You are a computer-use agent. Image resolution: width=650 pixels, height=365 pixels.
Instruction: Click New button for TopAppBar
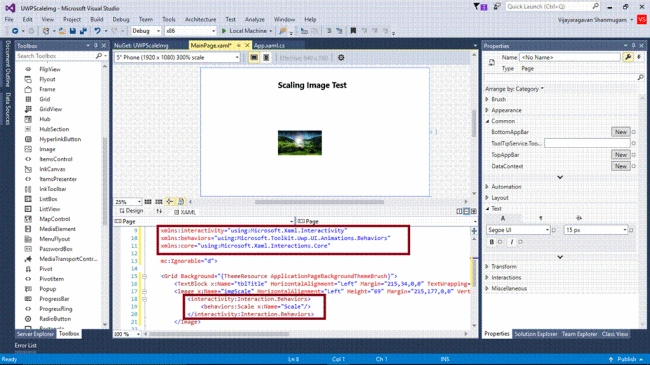[x=621, y=155]
